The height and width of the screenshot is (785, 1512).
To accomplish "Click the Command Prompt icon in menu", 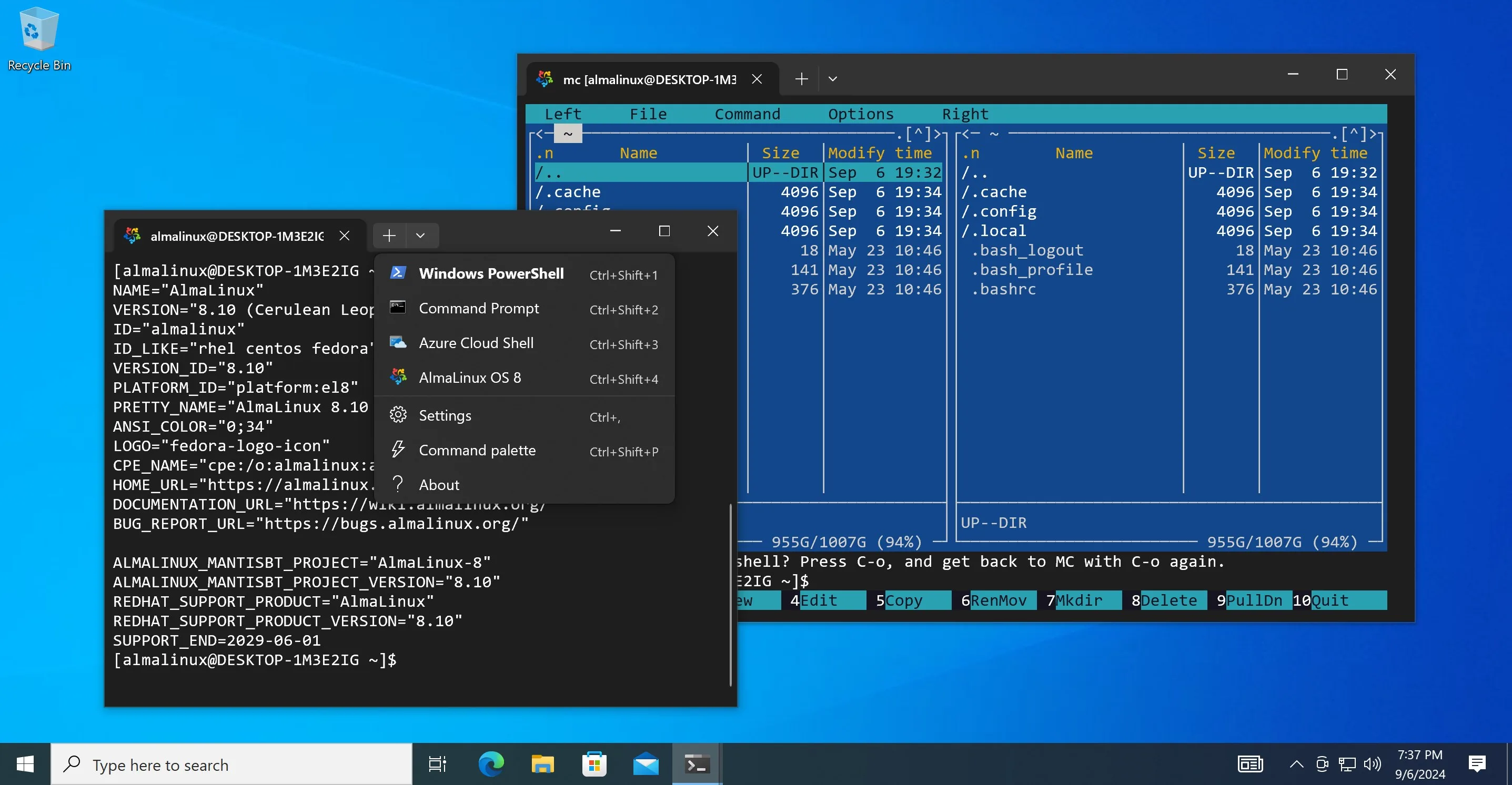I will tap(398, 308).
